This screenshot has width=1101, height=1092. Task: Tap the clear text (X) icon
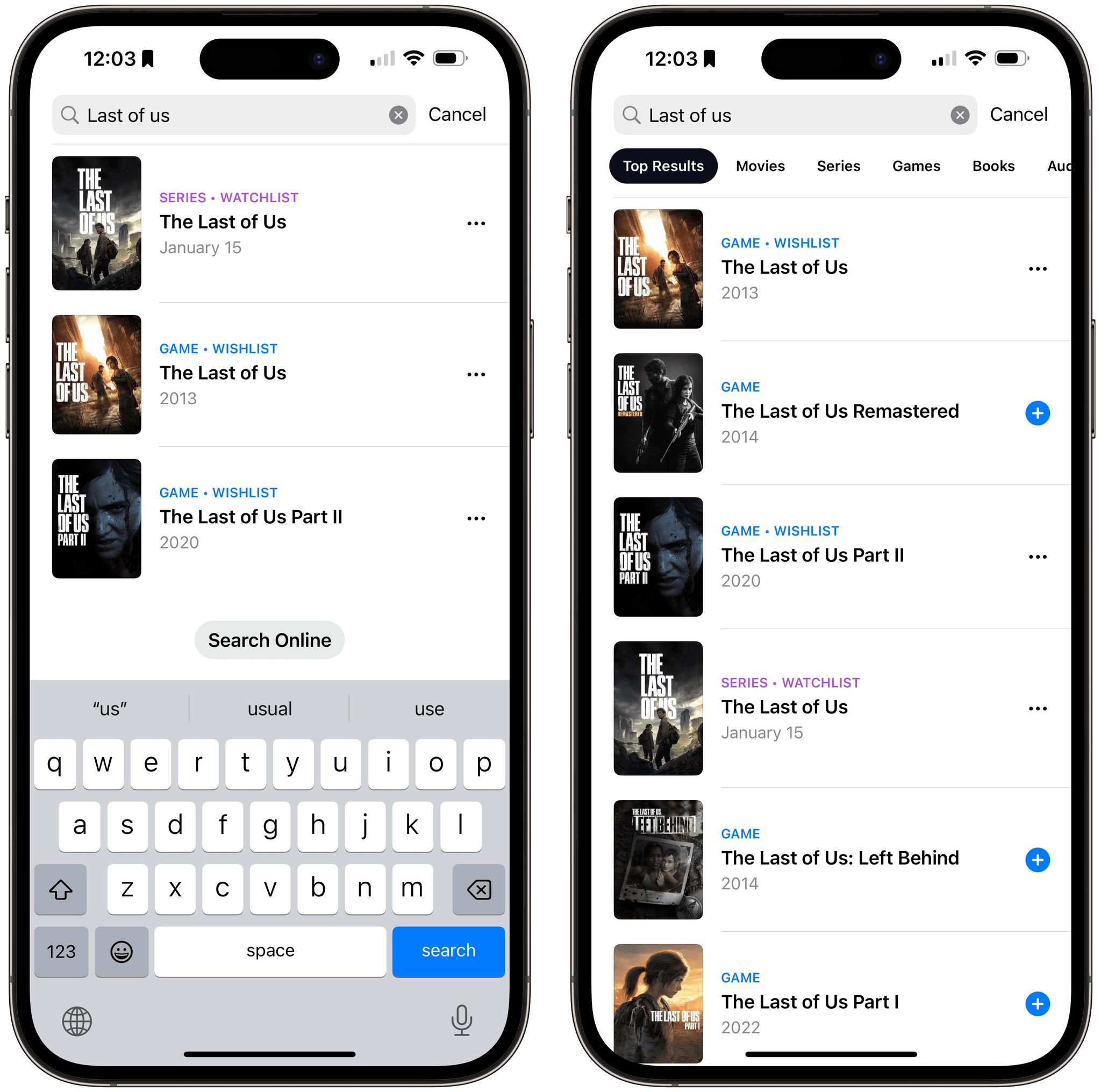coord(398,114)
